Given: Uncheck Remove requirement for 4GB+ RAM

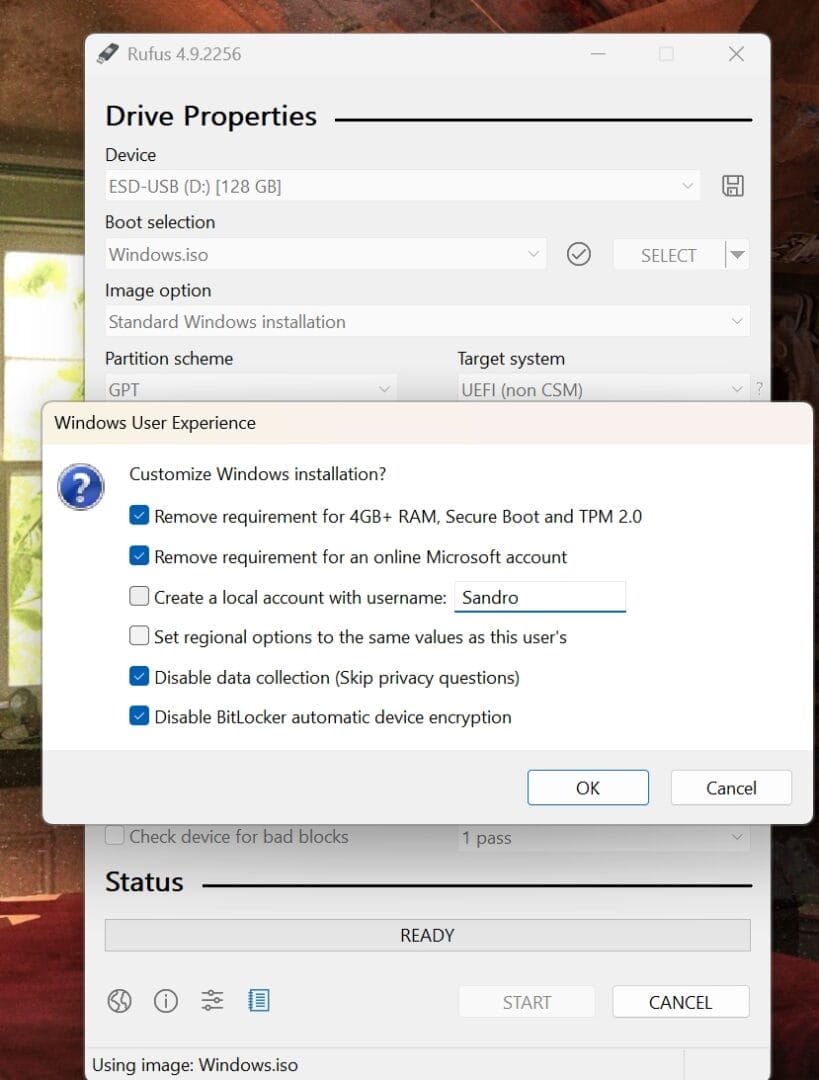Looking at the screenshot, I should (139, 516).
